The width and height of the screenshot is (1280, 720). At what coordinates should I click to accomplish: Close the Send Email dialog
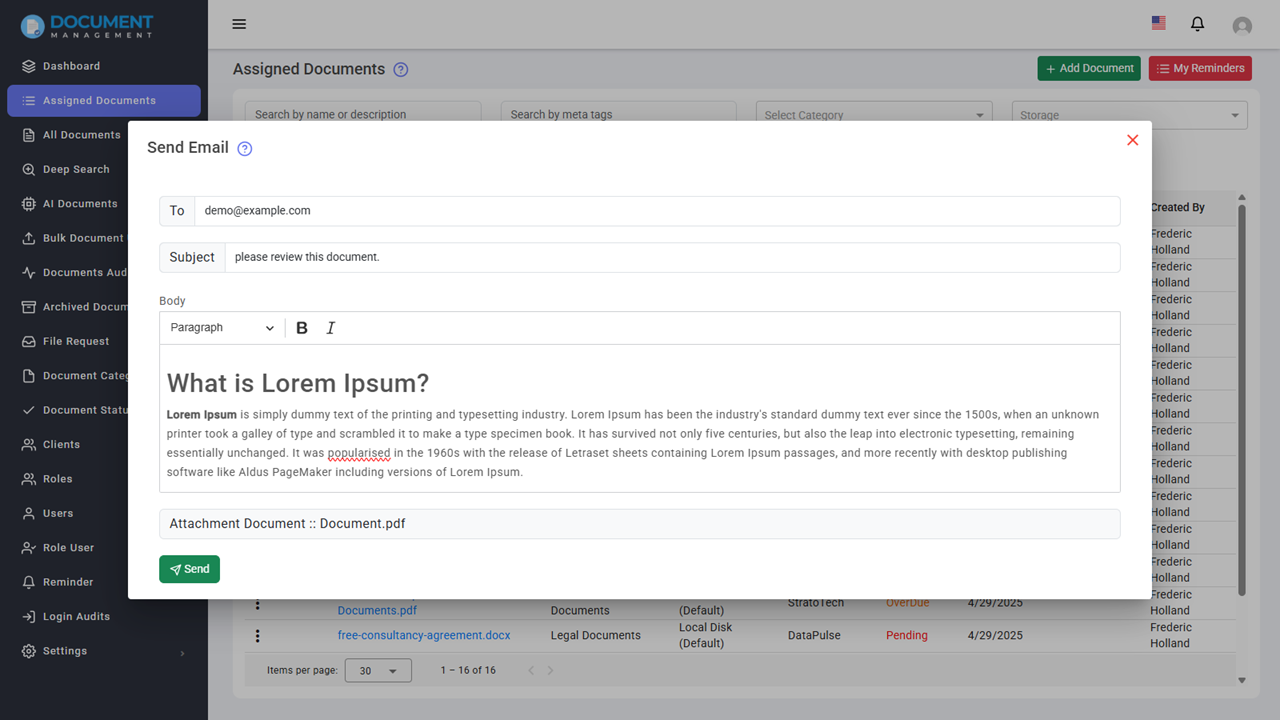1132,140
